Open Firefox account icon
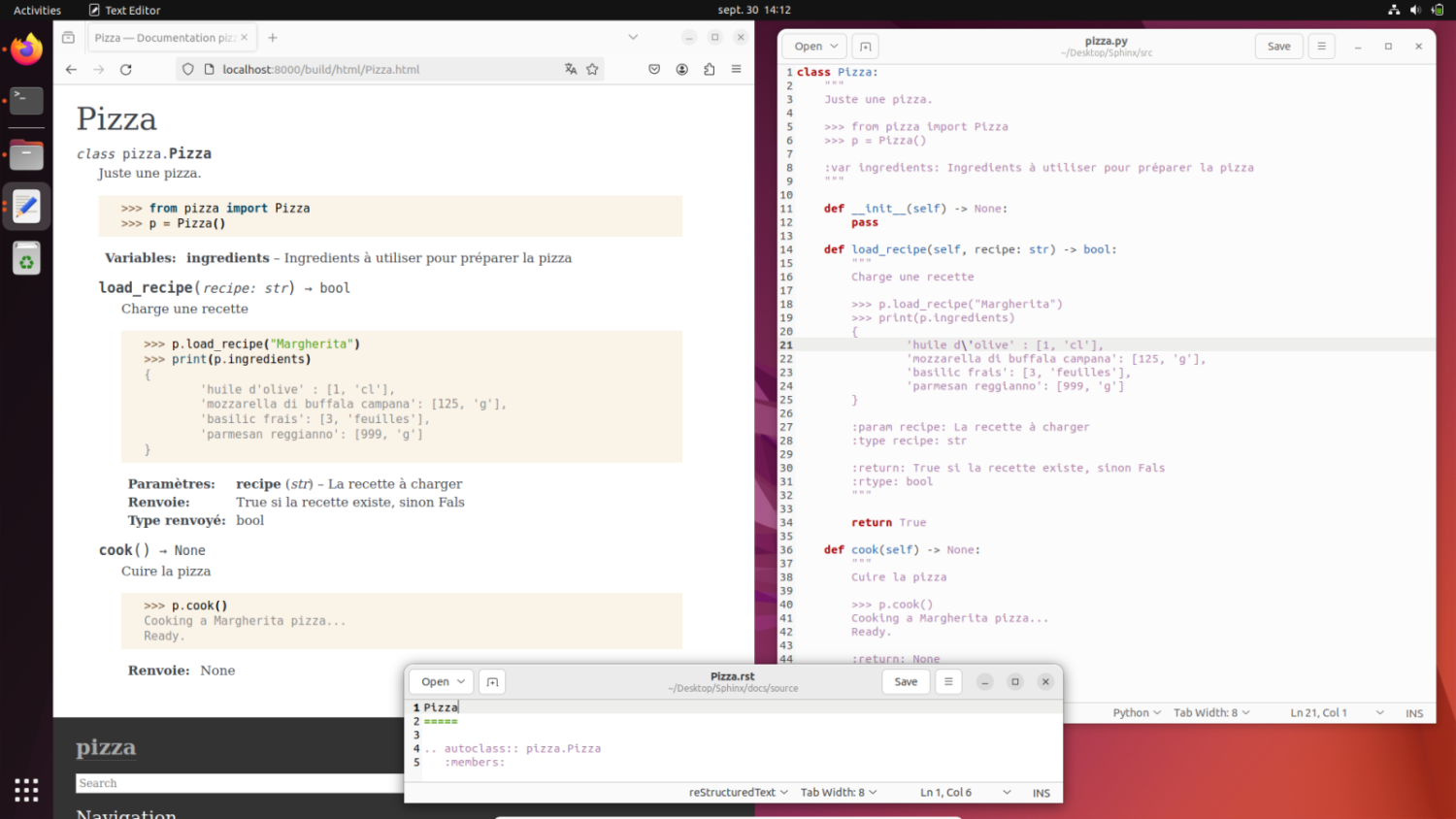1456x819 pixels. click(x=682, y=69)
